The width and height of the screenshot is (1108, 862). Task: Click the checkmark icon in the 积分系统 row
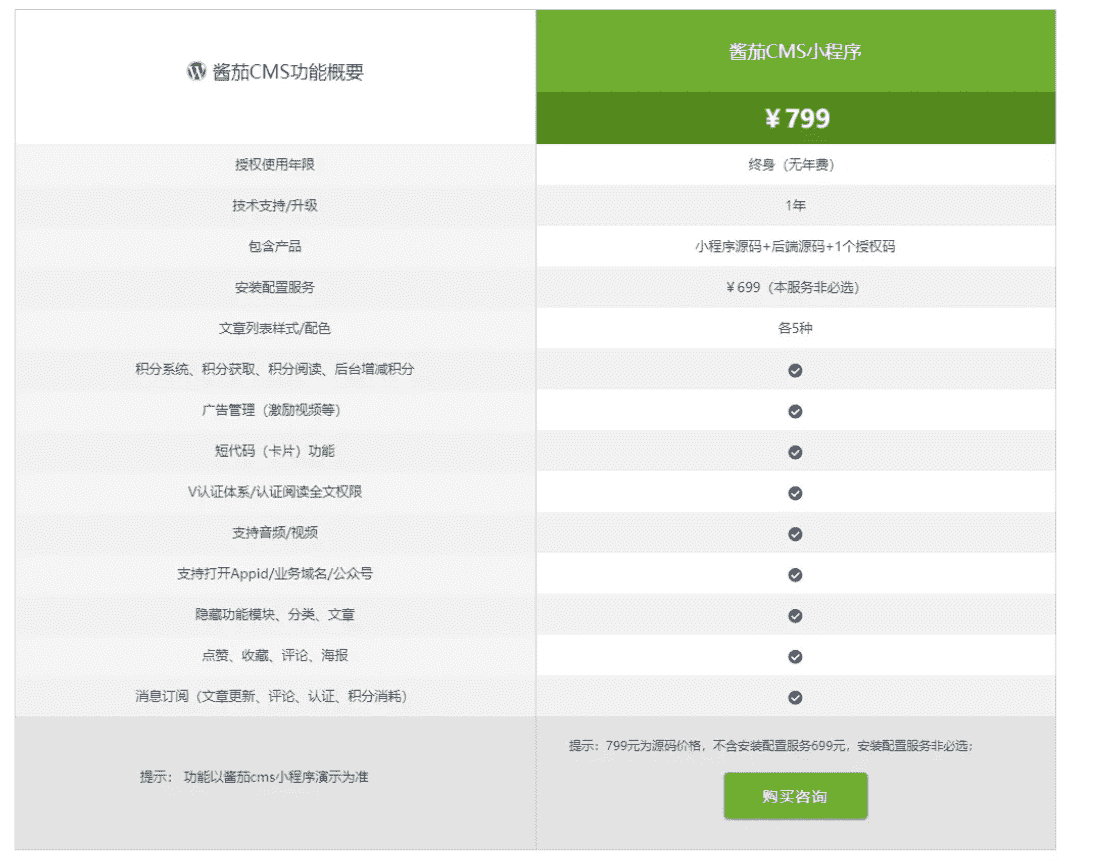tap(795, 370)
